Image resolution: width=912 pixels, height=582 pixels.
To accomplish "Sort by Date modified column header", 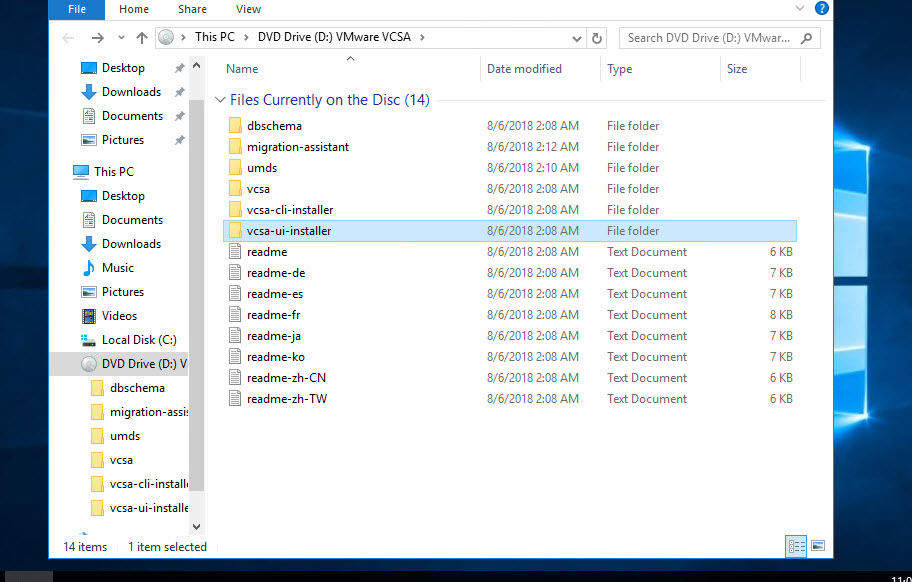I will pyautogui.click(x=524, y=69).
